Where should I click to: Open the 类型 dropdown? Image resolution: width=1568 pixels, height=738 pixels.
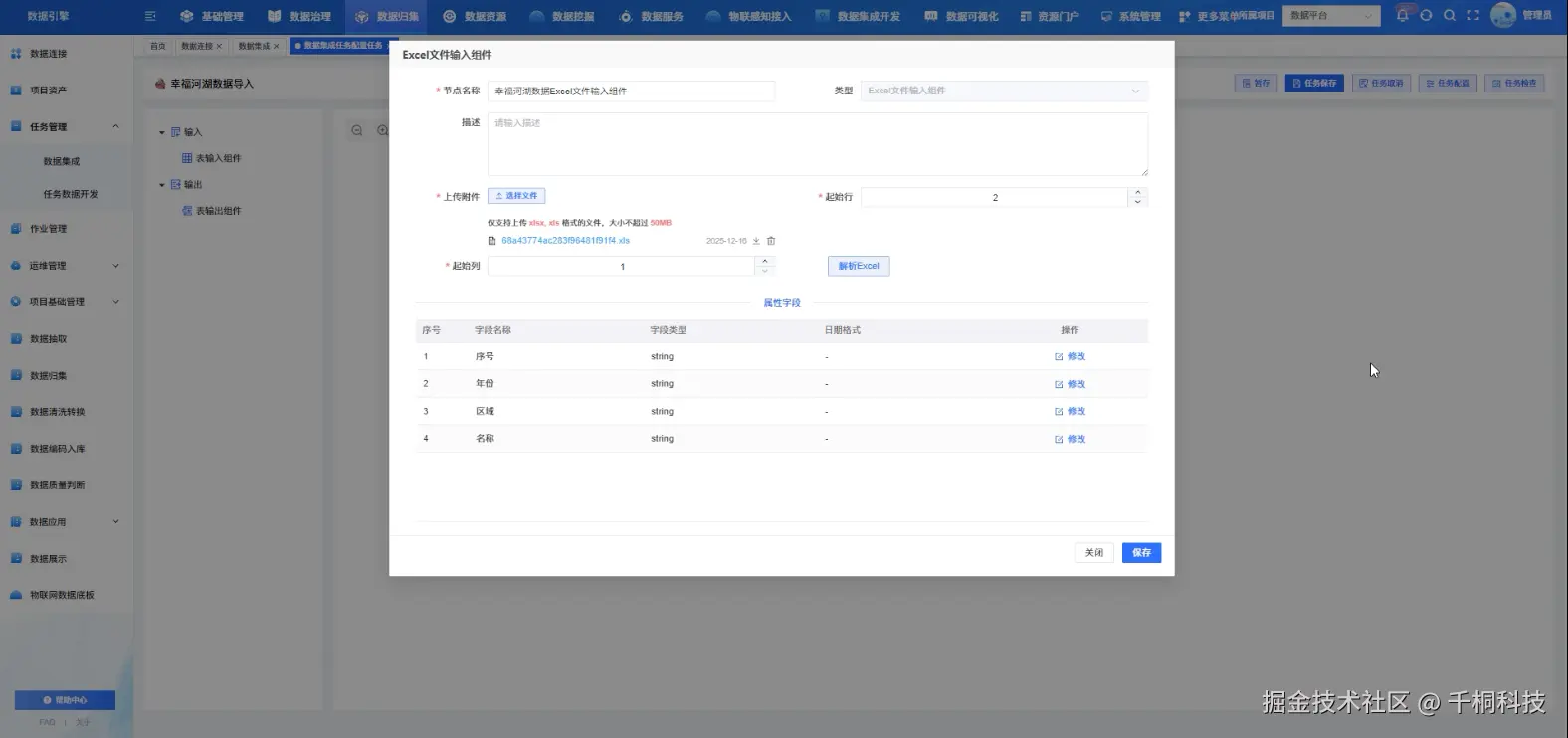(x=1004, y=91)
